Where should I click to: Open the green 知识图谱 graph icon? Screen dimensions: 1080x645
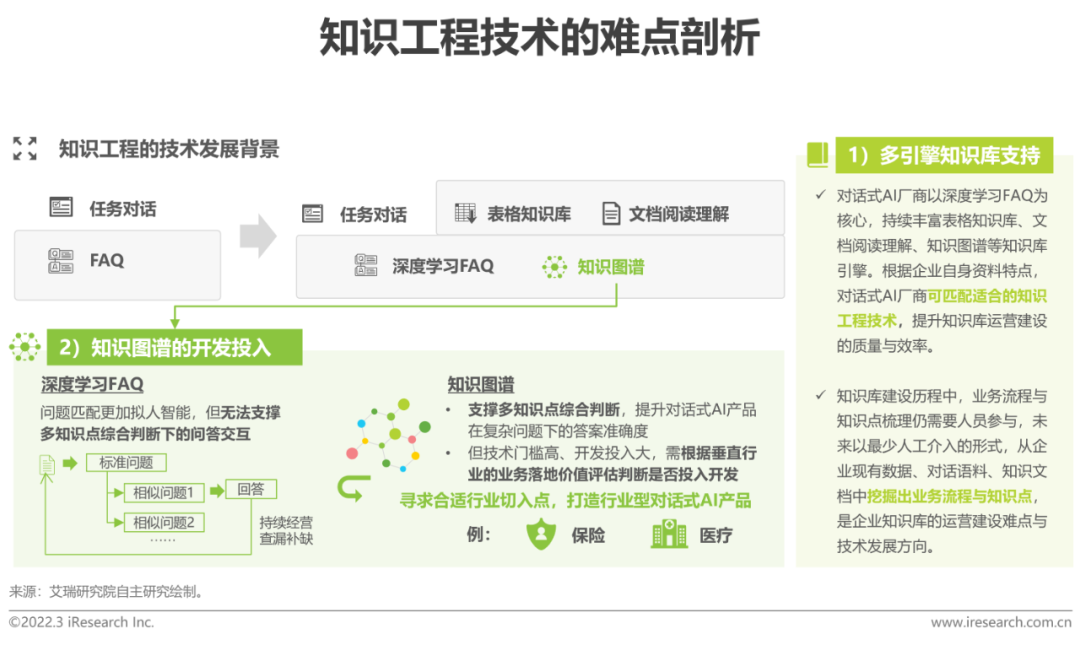click(x=557, y=268)
